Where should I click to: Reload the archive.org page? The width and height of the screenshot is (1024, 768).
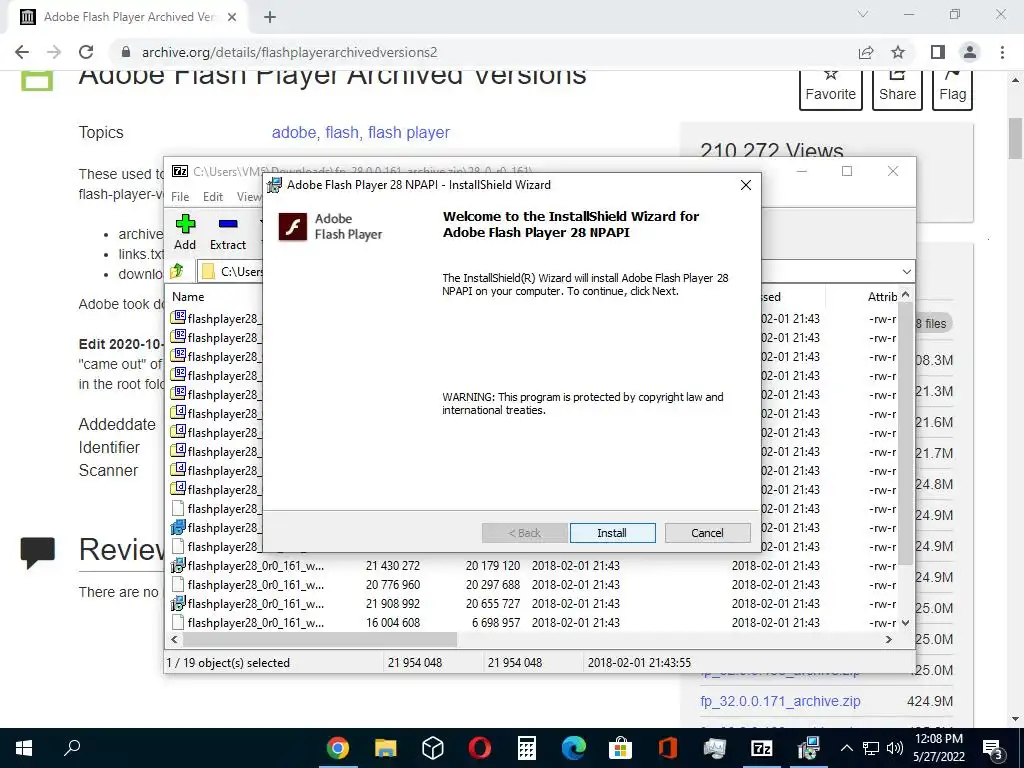86,52
